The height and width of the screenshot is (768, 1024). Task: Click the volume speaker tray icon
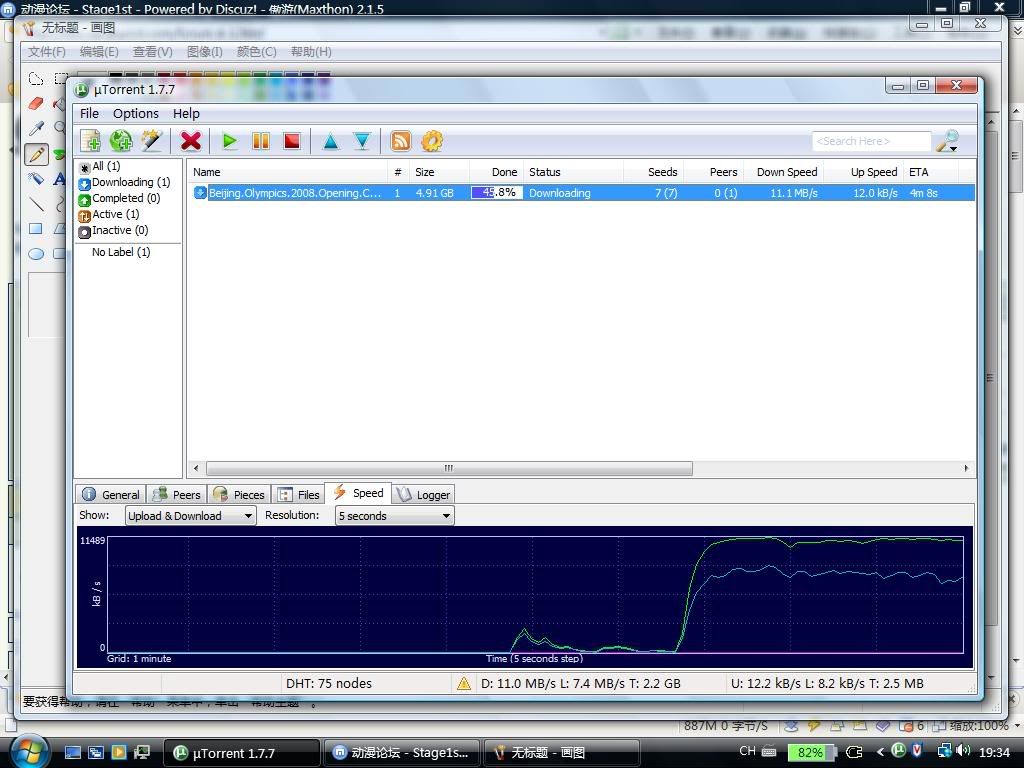tap(963, 751)
